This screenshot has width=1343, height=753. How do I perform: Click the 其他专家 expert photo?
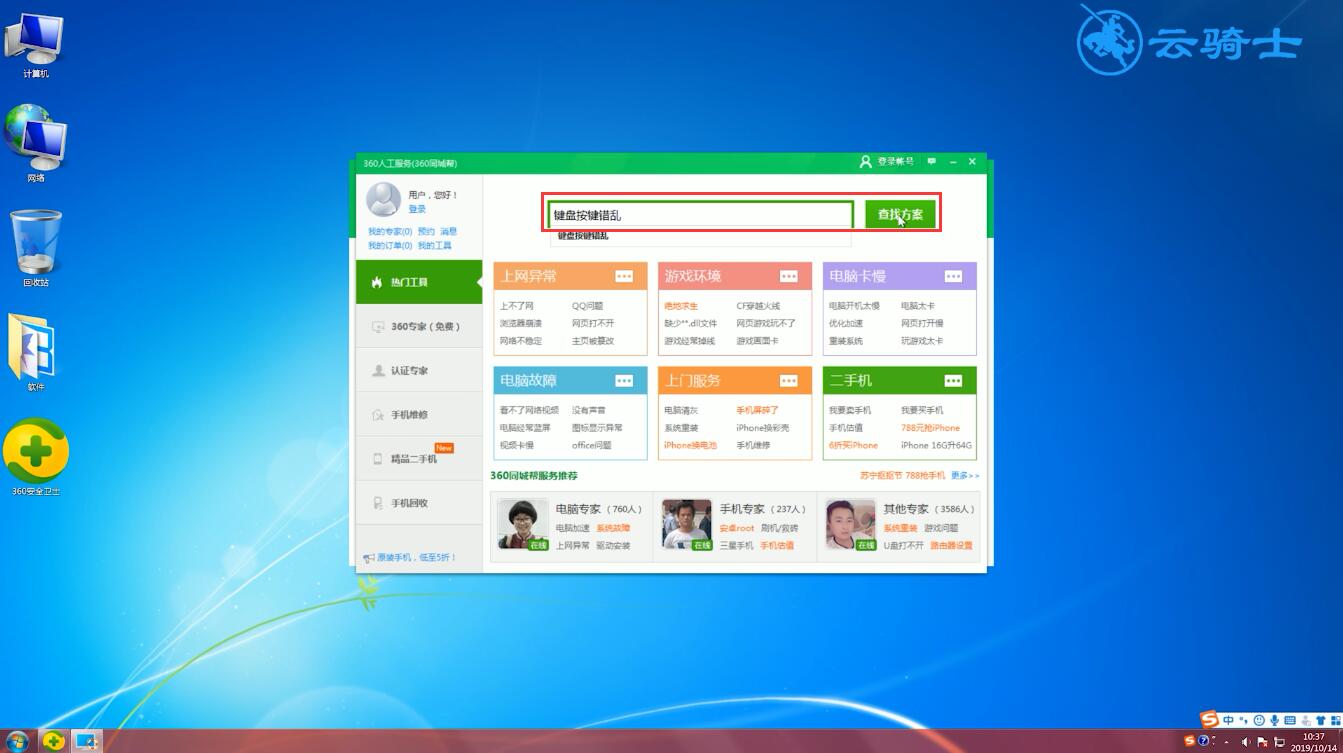pyautogui.click(x=851, y=525)
